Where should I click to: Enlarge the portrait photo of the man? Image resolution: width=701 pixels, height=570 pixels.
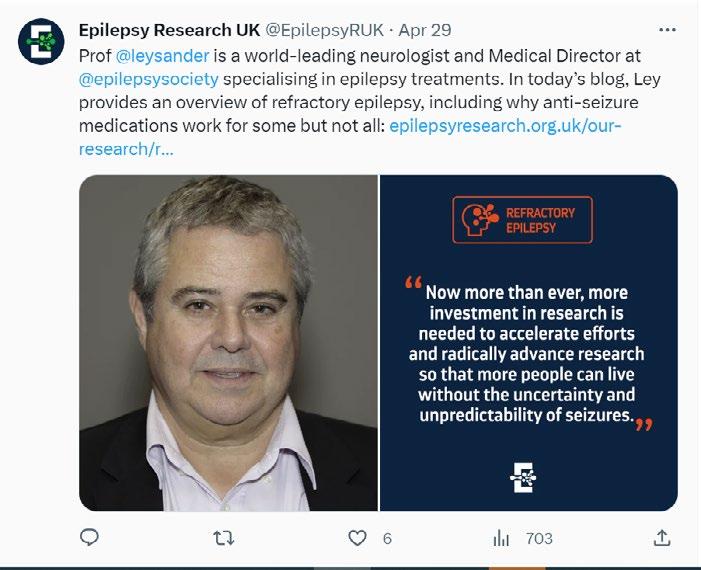click(x=228, y=343)
